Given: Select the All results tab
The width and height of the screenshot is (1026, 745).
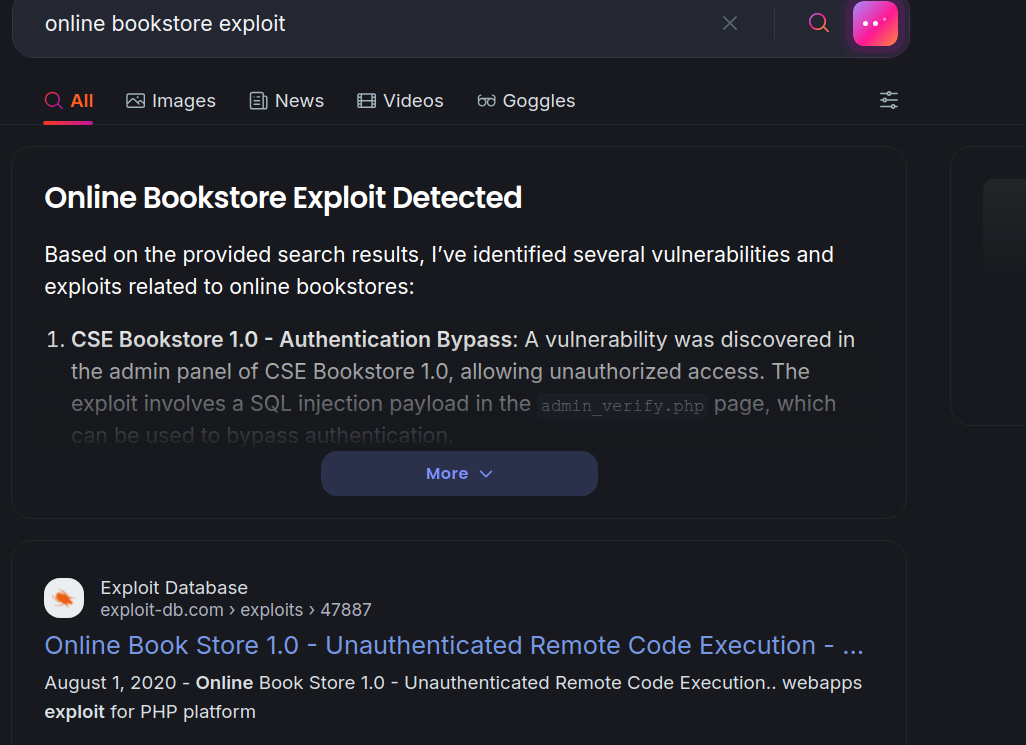Looking at the screenshot, I should pos(69,101).
